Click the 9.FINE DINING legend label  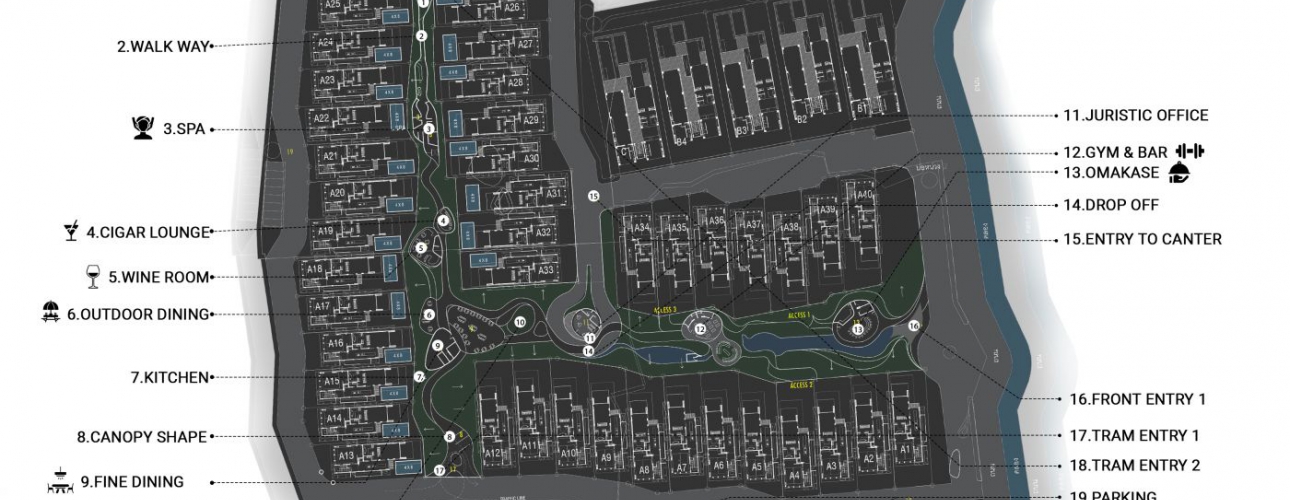coord(132,482)
